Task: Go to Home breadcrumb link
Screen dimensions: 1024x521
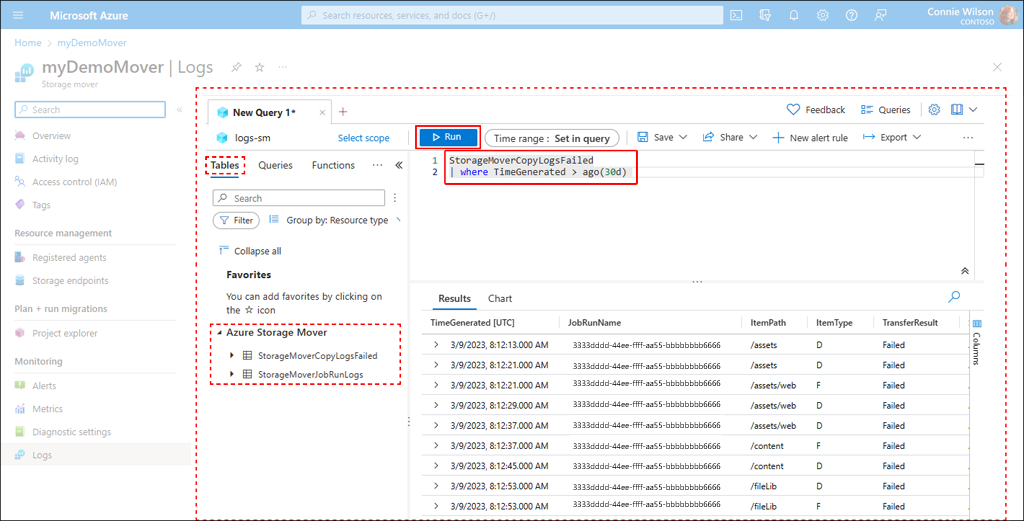Action: point(27,42)
